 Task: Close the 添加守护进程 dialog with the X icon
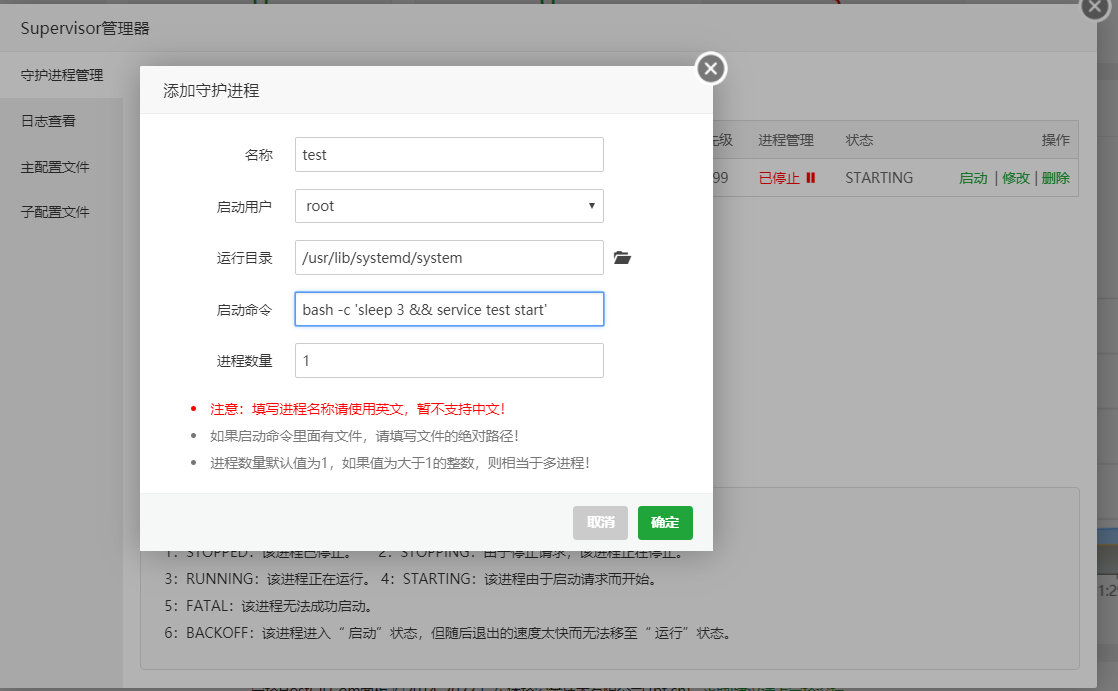(x=710, y=68)
